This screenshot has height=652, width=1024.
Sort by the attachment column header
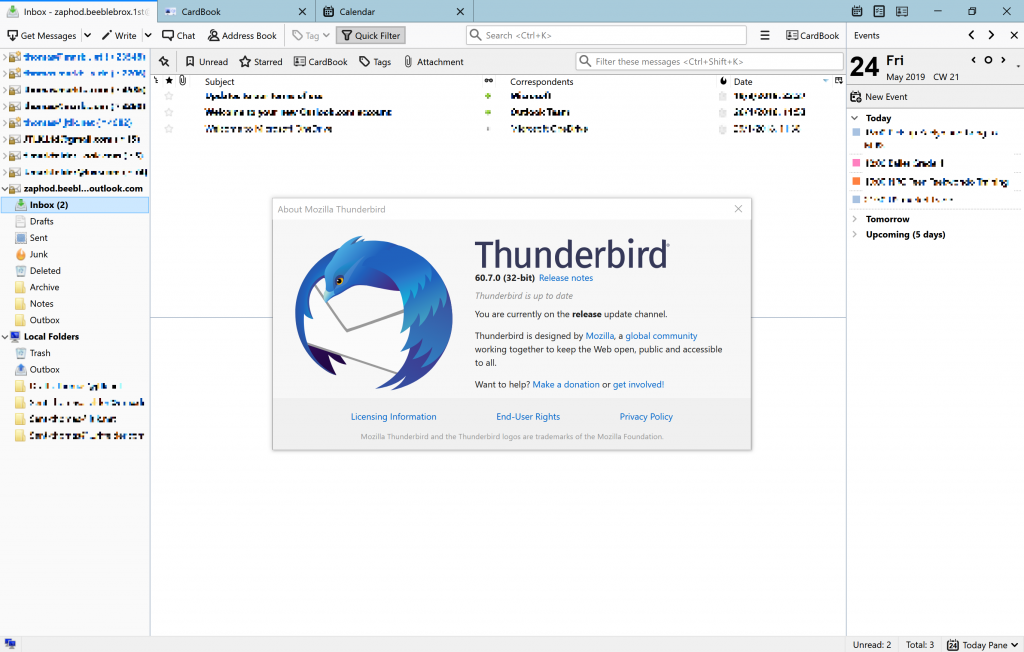pos(183,81)
